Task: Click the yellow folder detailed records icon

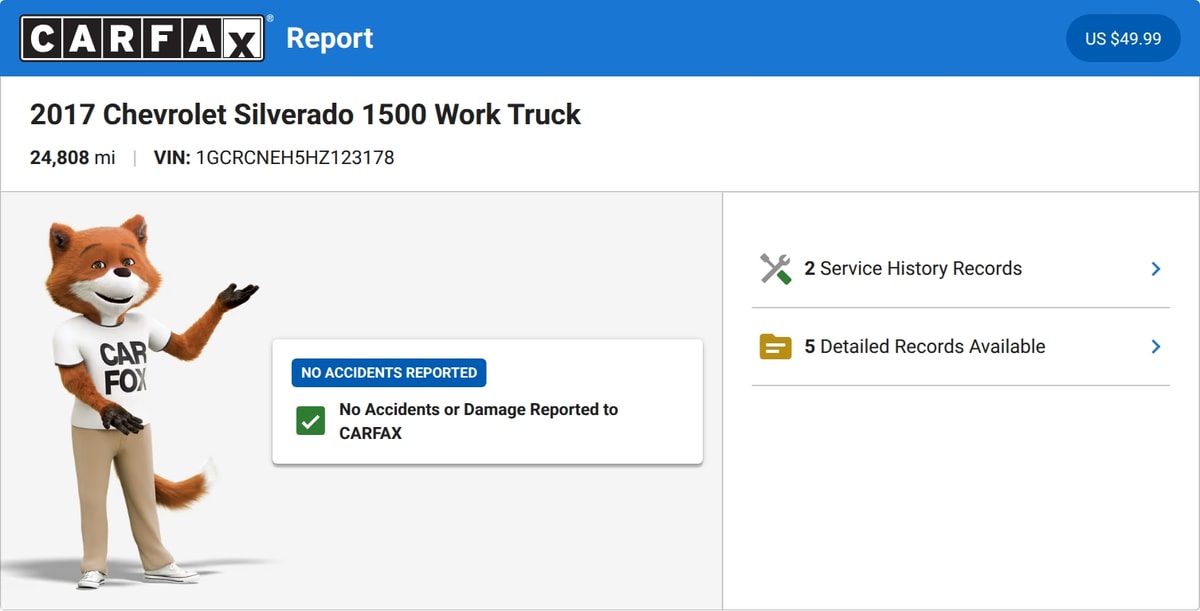Action: 775,347
